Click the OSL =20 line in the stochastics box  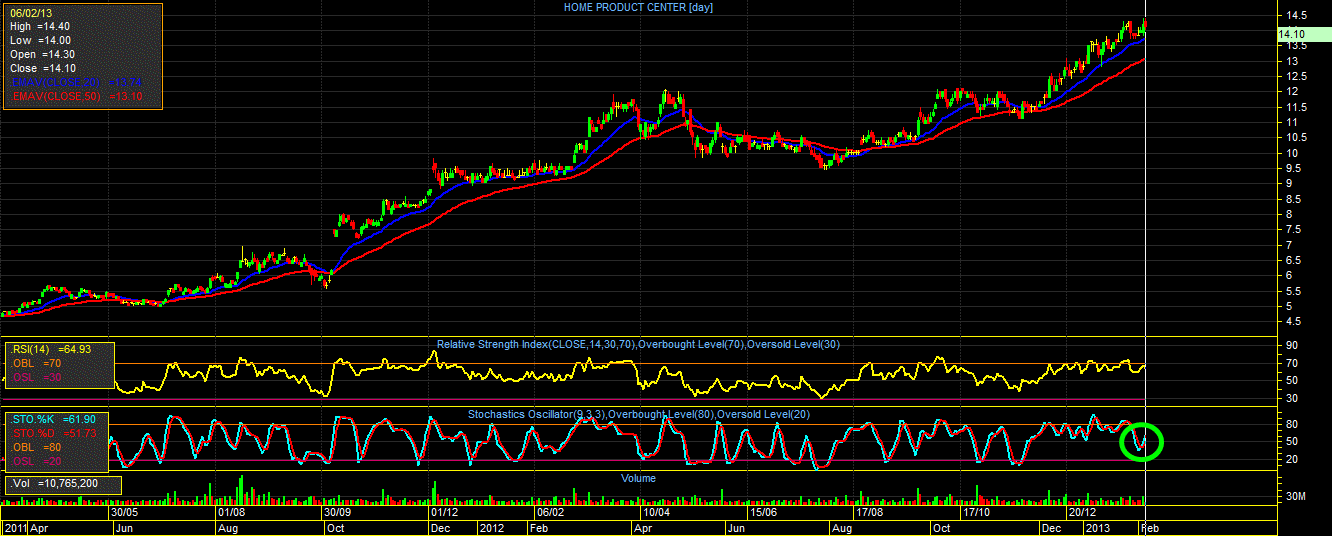click(37, 461)
